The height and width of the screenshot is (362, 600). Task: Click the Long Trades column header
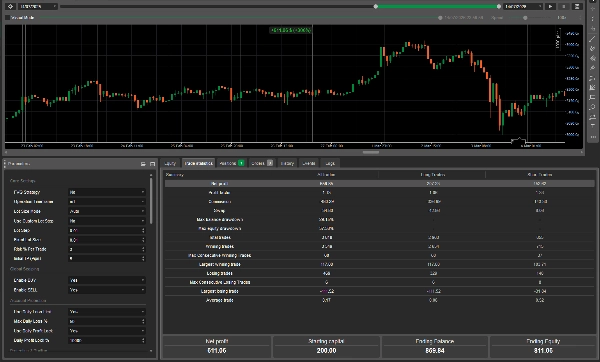(x=432, y=174)
